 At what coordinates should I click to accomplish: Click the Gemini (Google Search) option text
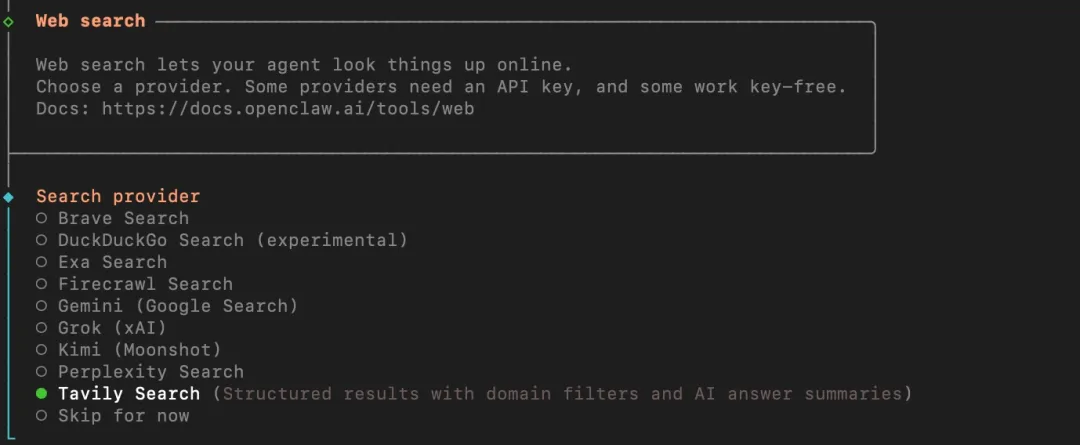[x=178, y=306]
